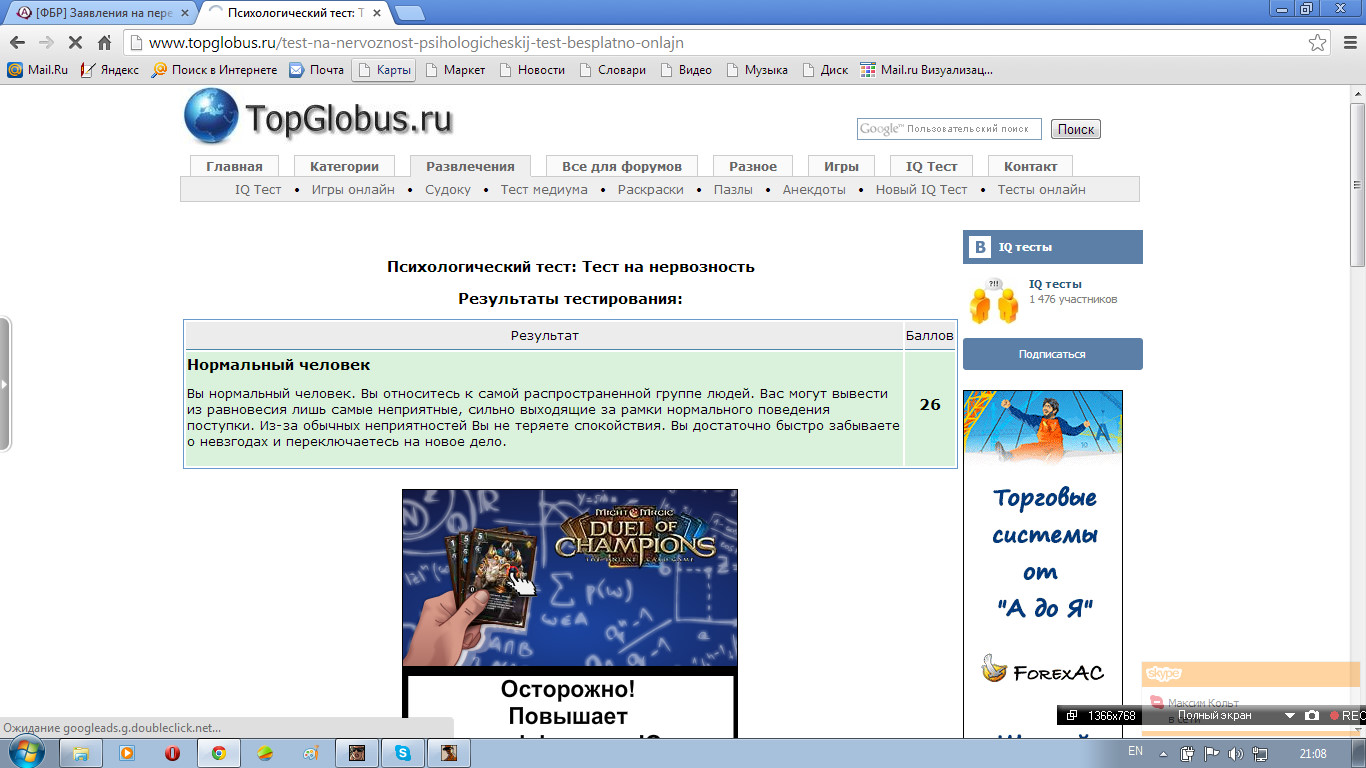Open the Игры site menu tab
1366x768 pixels.
tap(841, 166)
